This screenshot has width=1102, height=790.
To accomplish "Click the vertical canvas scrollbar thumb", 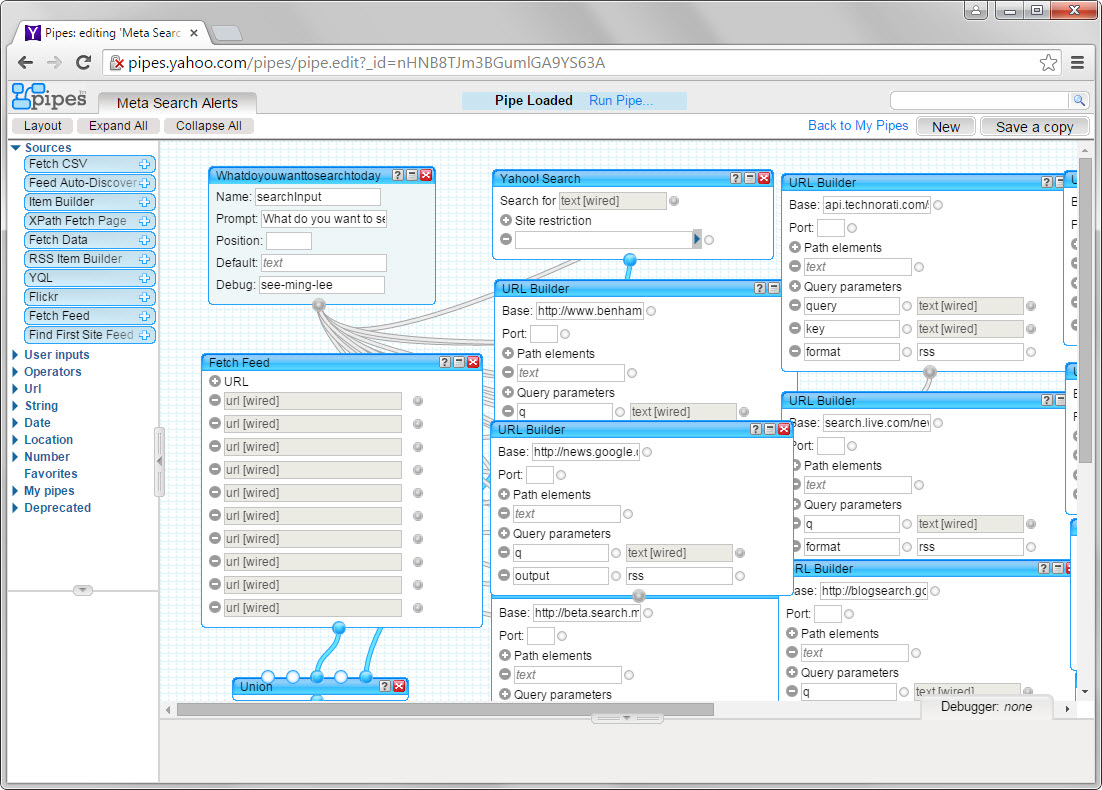I will tap(1085, 310).
